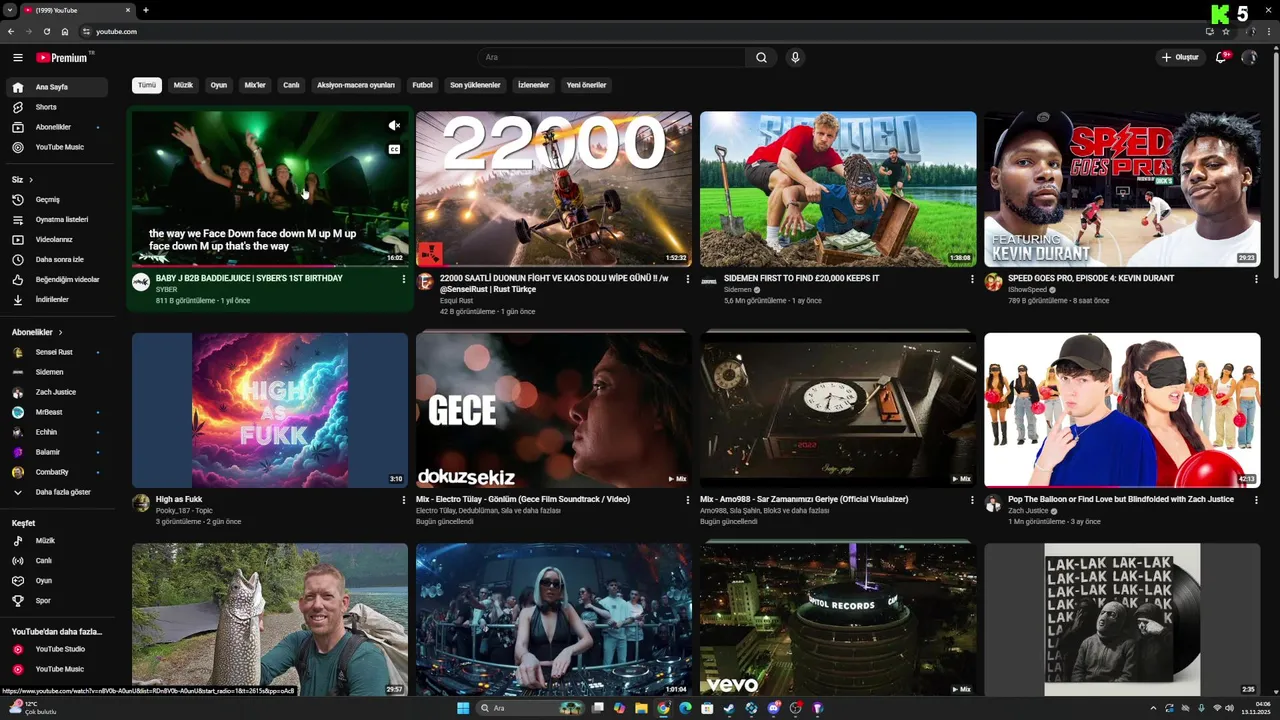This screenshot has width=1280, height=720.
Task: Open options menu for High as Fukk
Action: [x=404, y=500]
